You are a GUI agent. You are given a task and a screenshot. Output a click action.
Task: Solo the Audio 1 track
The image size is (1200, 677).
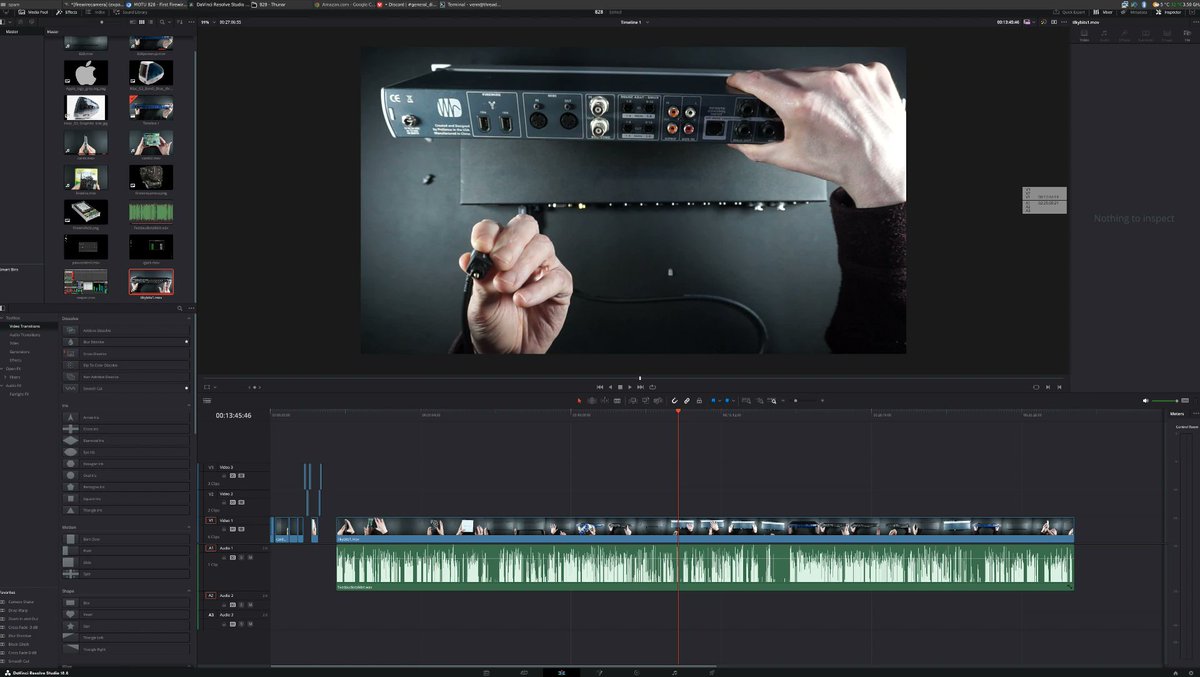tap(241, 557)
